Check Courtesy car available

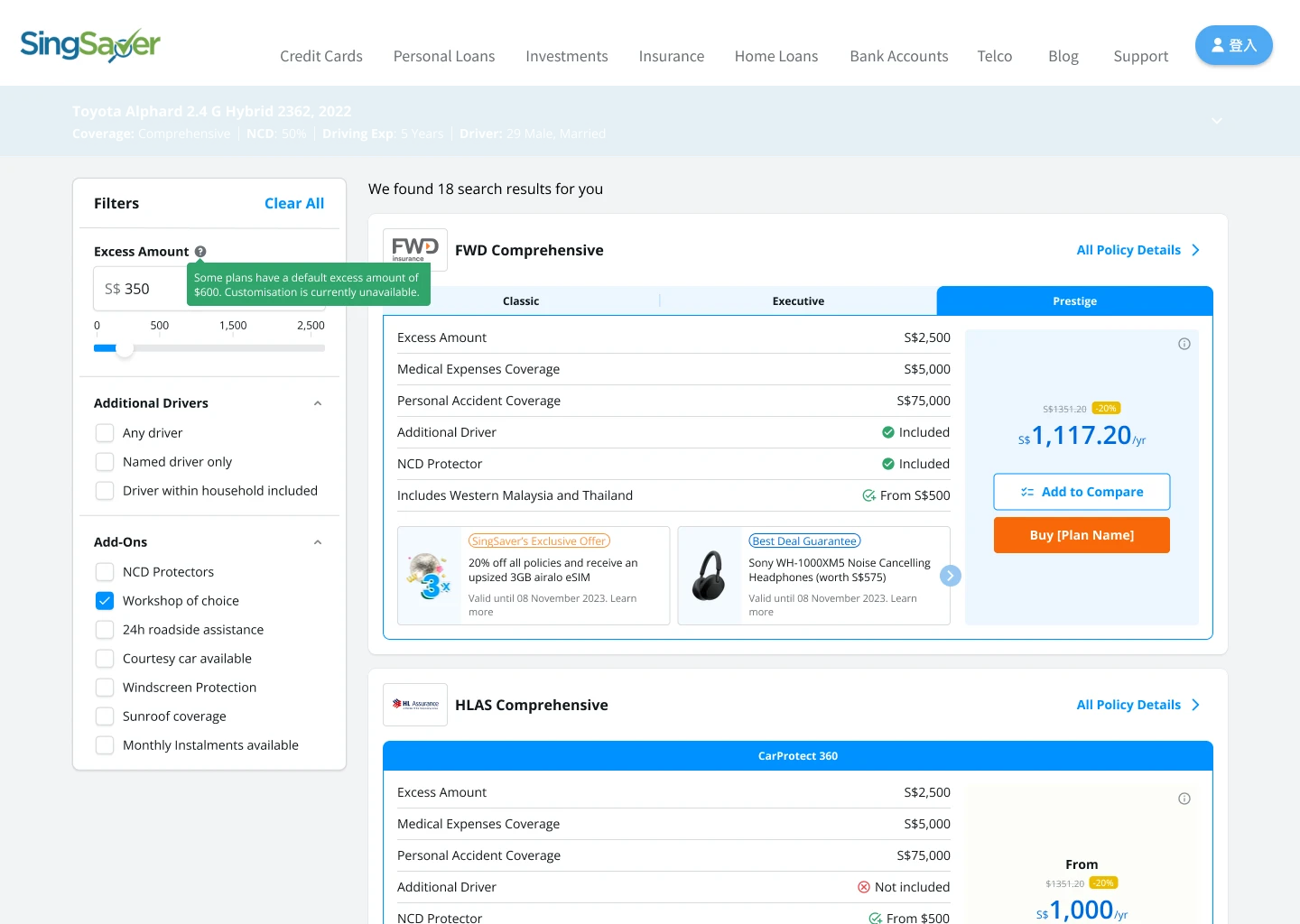coord(105,659)
